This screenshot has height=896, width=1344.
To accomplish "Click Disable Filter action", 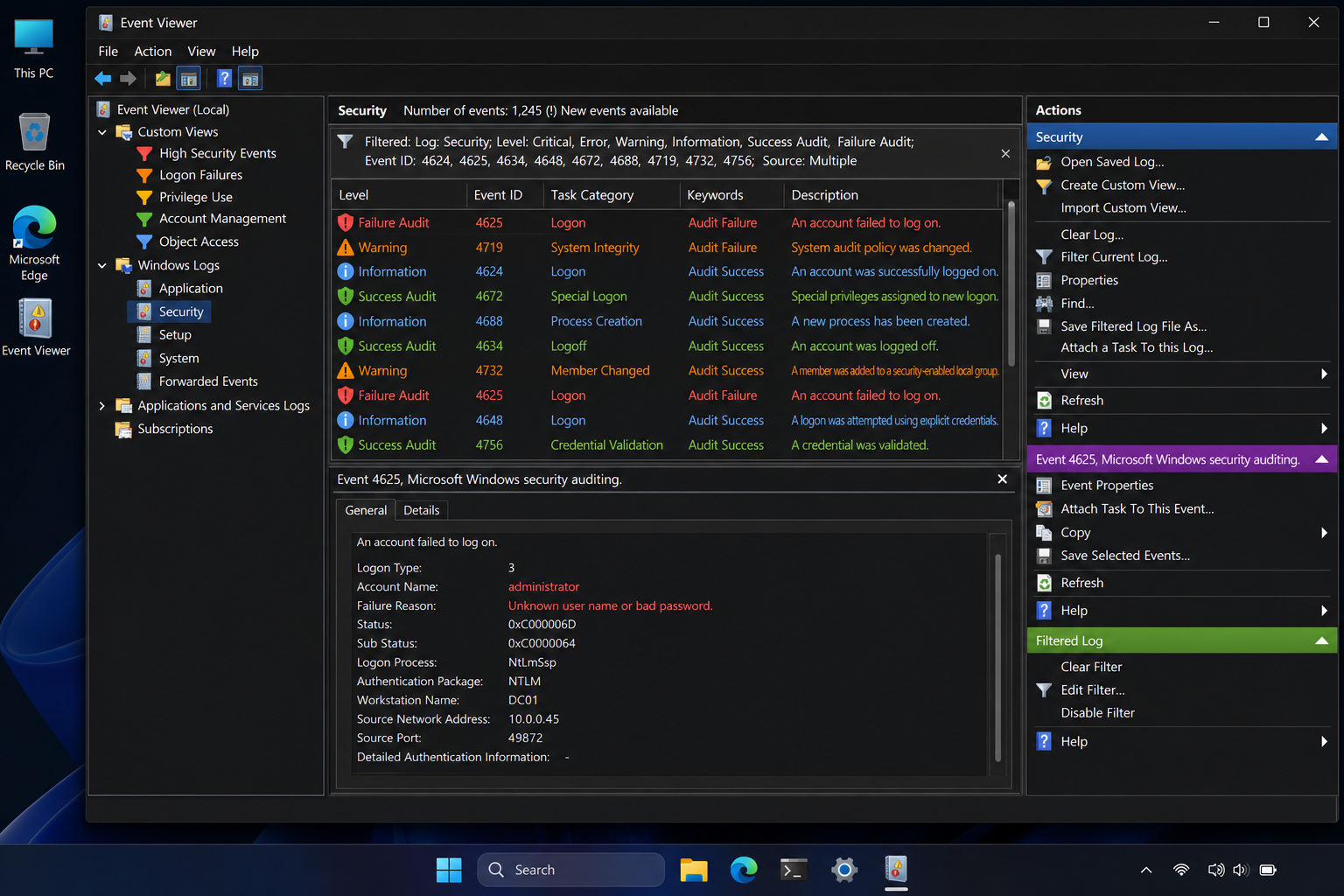I will pos(1097,713).
